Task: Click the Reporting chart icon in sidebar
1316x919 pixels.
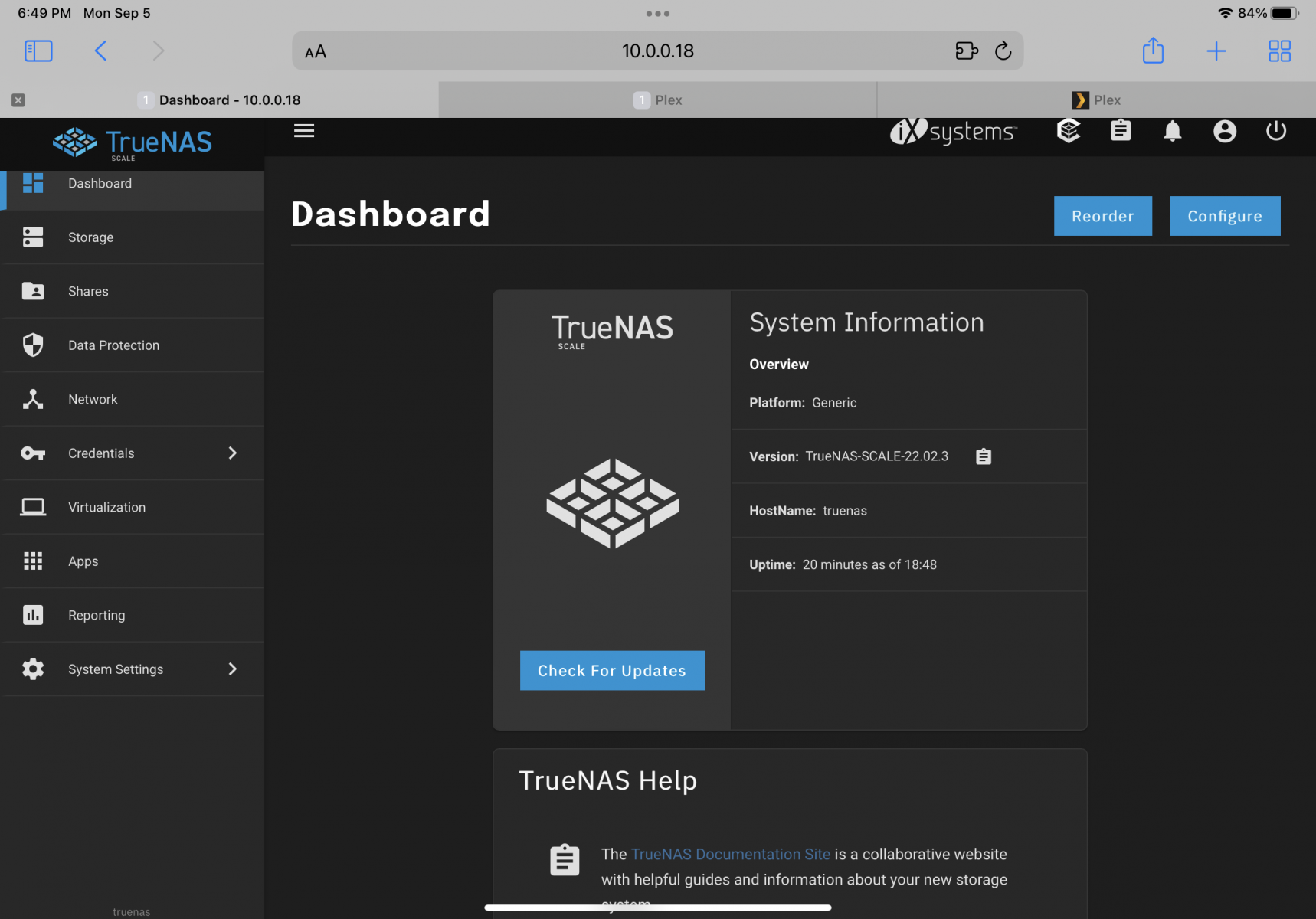Action: point(33,615)
